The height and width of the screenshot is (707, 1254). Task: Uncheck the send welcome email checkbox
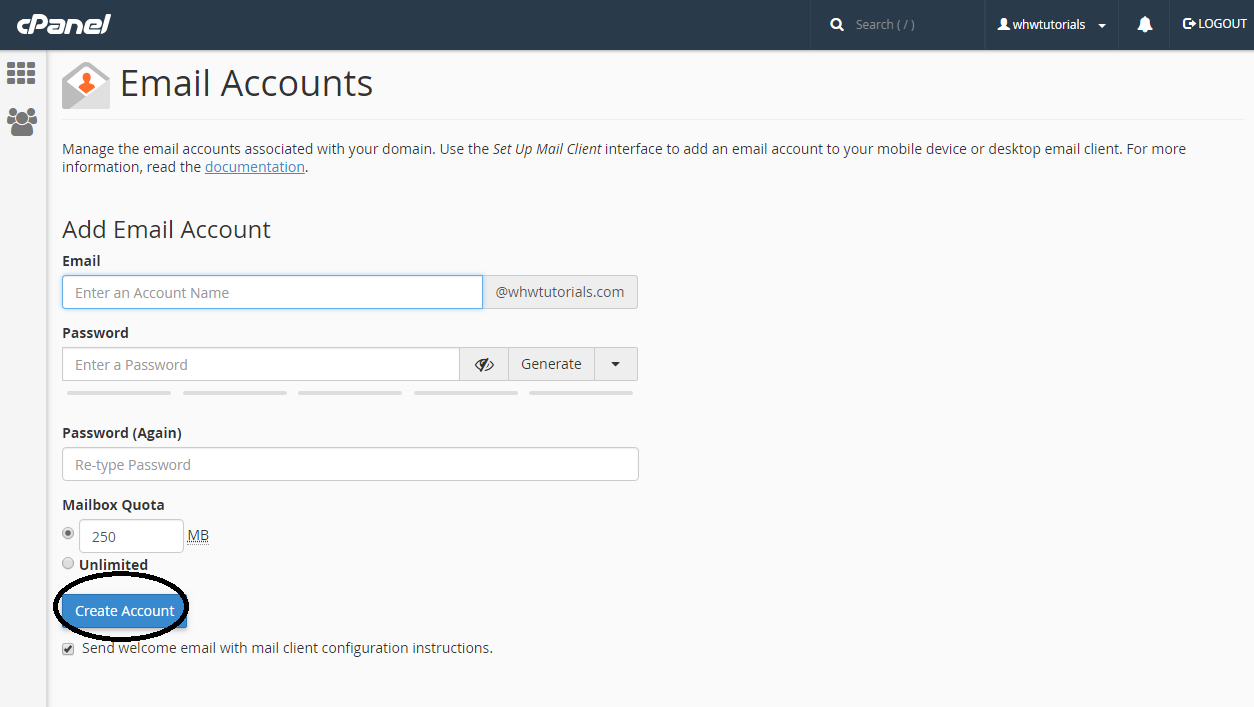67,648
